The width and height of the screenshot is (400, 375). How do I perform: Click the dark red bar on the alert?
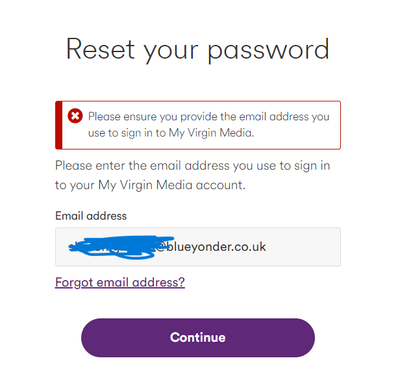click(x=59, y=125)
